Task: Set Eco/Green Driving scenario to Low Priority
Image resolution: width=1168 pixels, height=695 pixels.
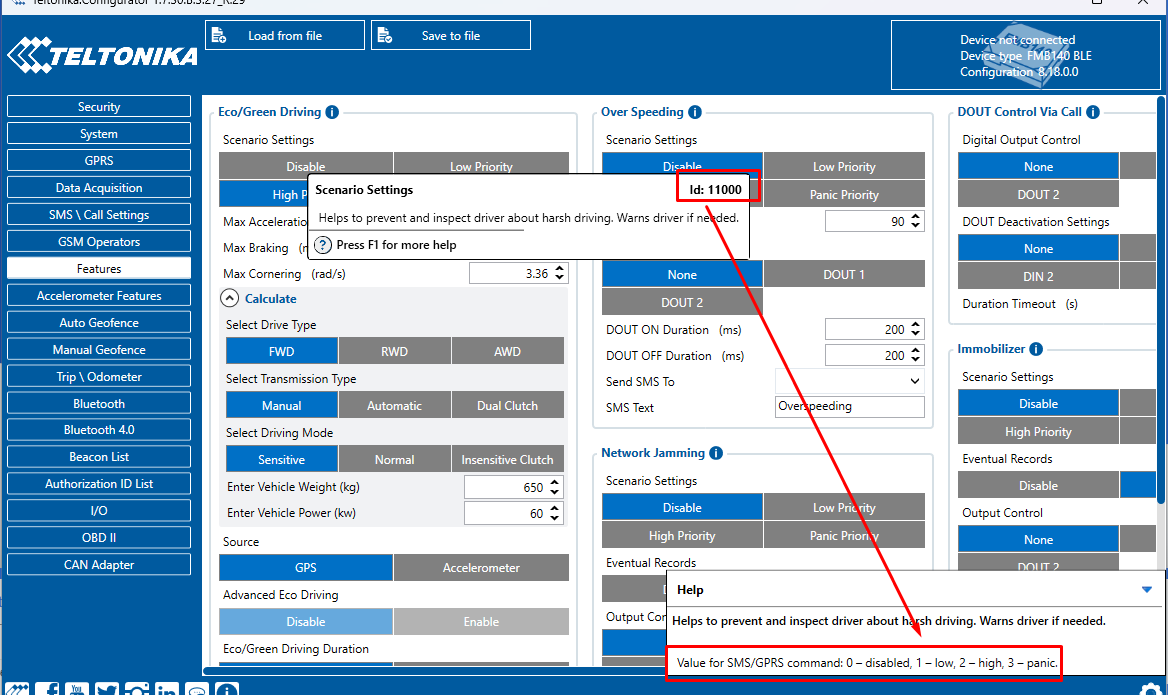Action: tap(481, 165)
